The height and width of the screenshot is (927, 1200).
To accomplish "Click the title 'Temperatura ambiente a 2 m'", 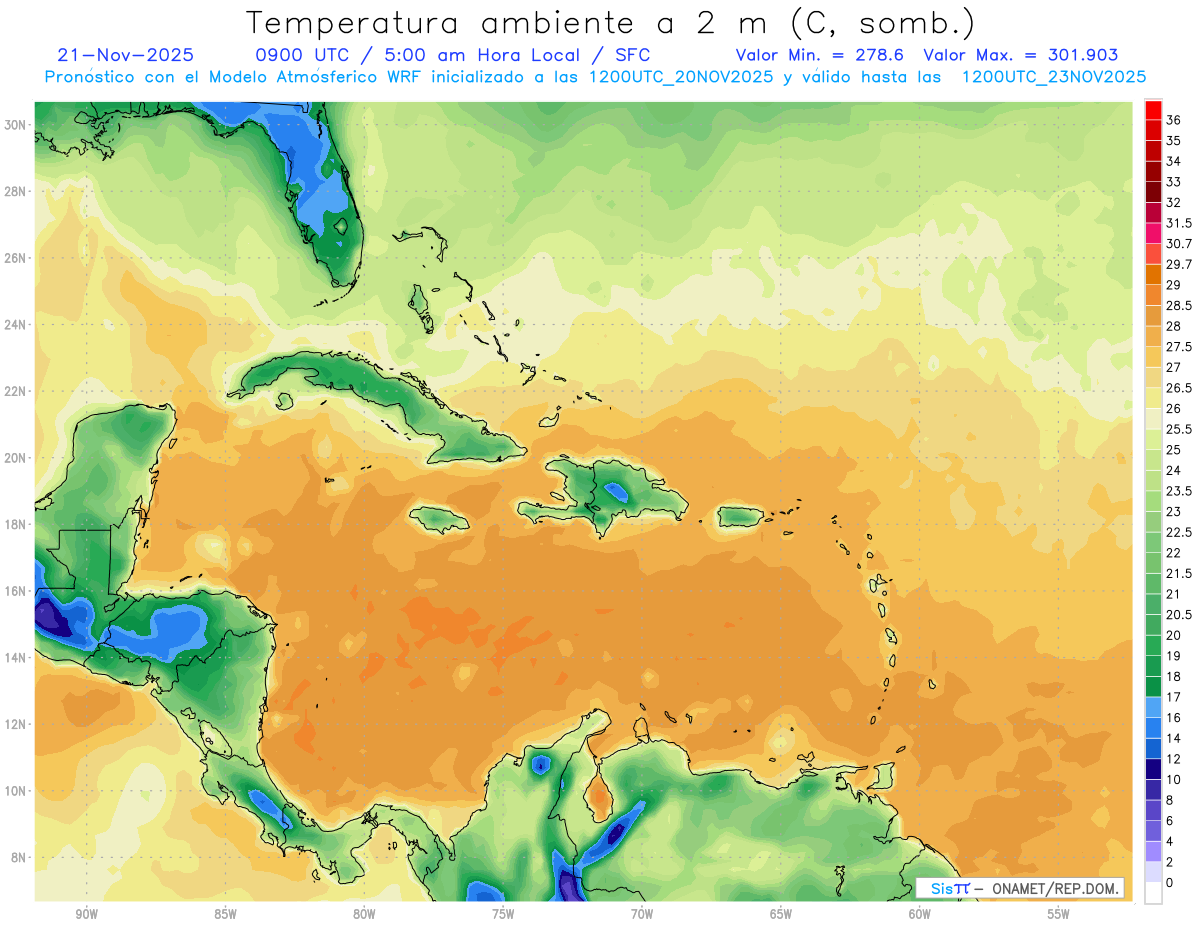I will tap(498, 22).
